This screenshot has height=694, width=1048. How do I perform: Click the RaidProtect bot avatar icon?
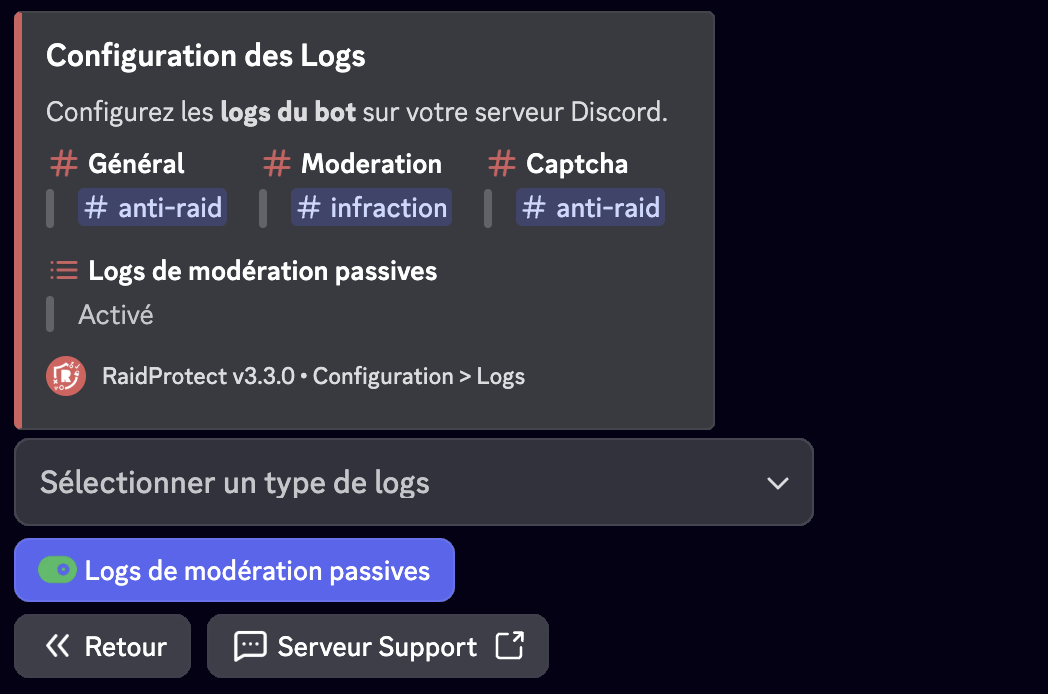(64, 376)
